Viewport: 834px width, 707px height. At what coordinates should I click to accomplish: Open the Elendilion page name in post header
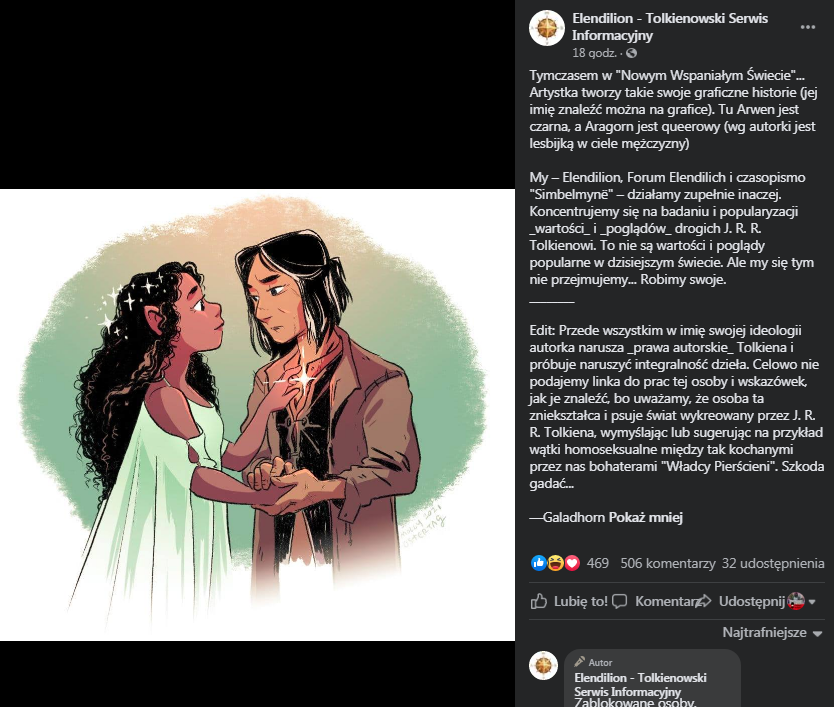point(670,27)
